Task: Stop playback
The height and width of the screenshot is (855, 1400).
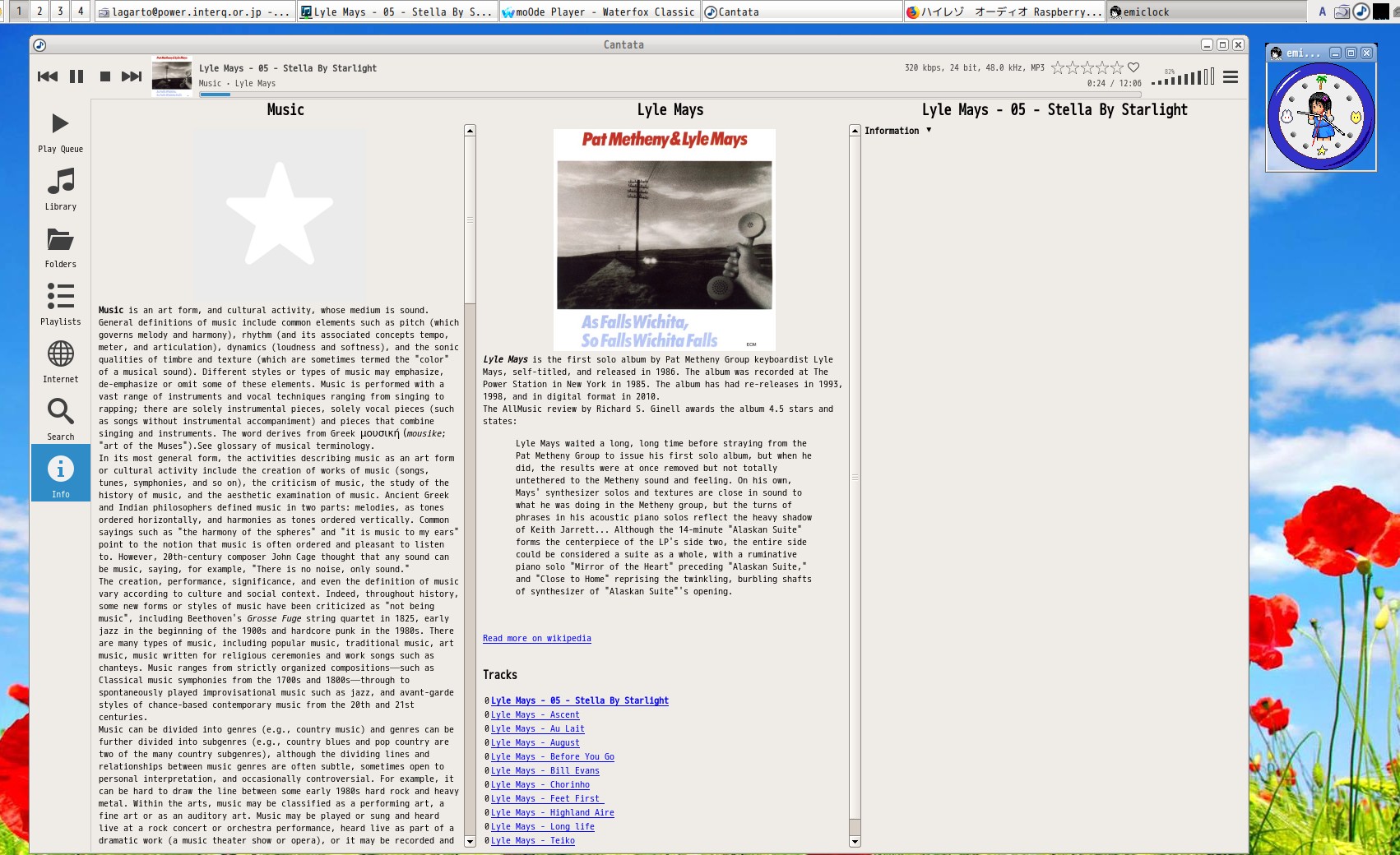Action: (105, 76)
